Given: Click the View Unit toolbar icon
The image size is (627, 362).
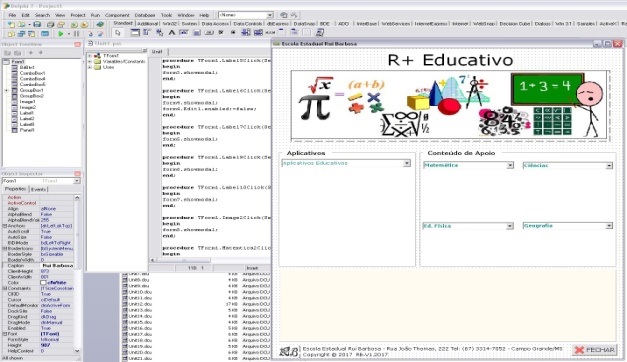Looking at the screenshot, I should coord(11,34).
